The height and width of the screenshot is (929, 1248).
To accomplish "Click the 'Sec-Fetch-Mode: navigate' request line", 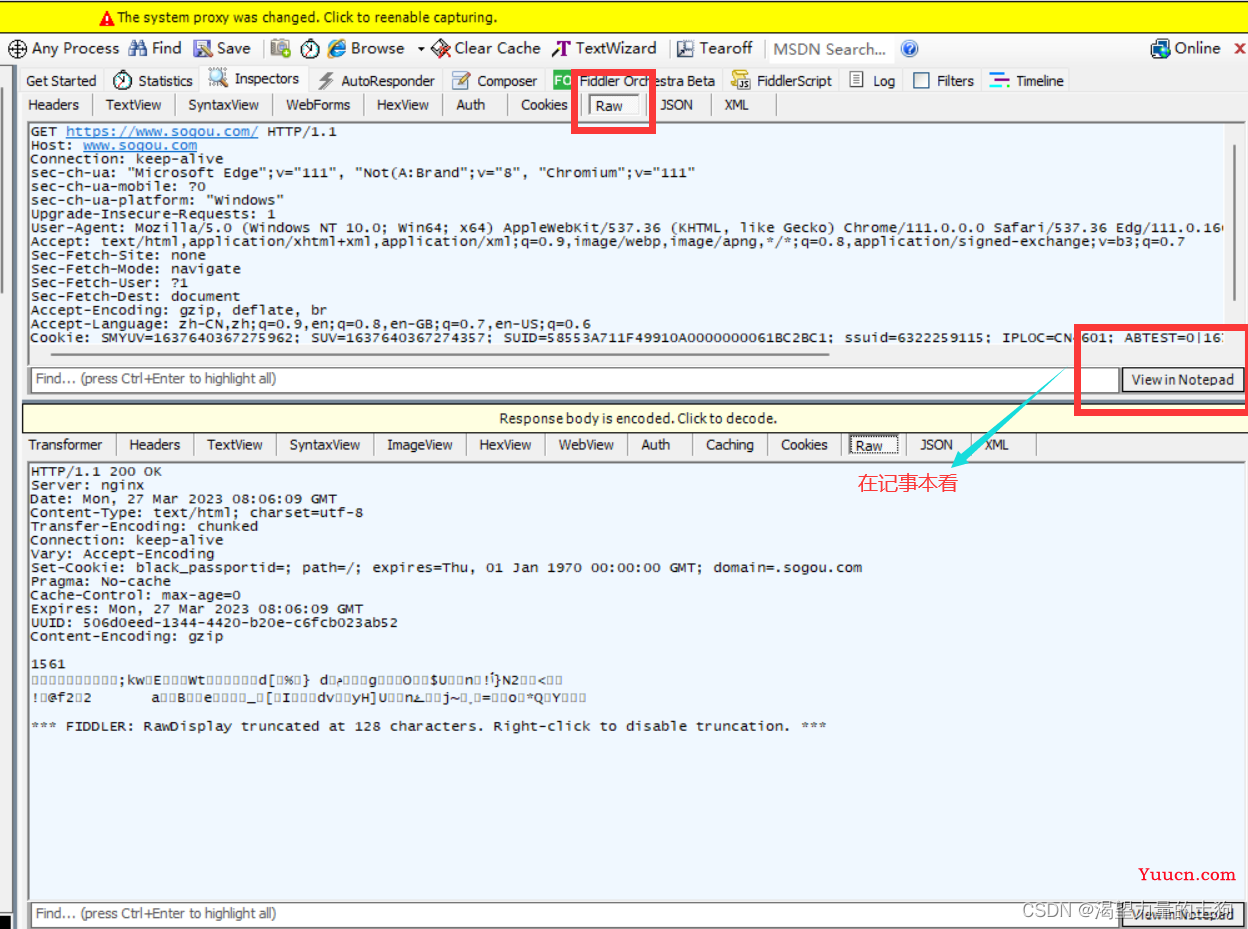I will (x=136, y=269).
